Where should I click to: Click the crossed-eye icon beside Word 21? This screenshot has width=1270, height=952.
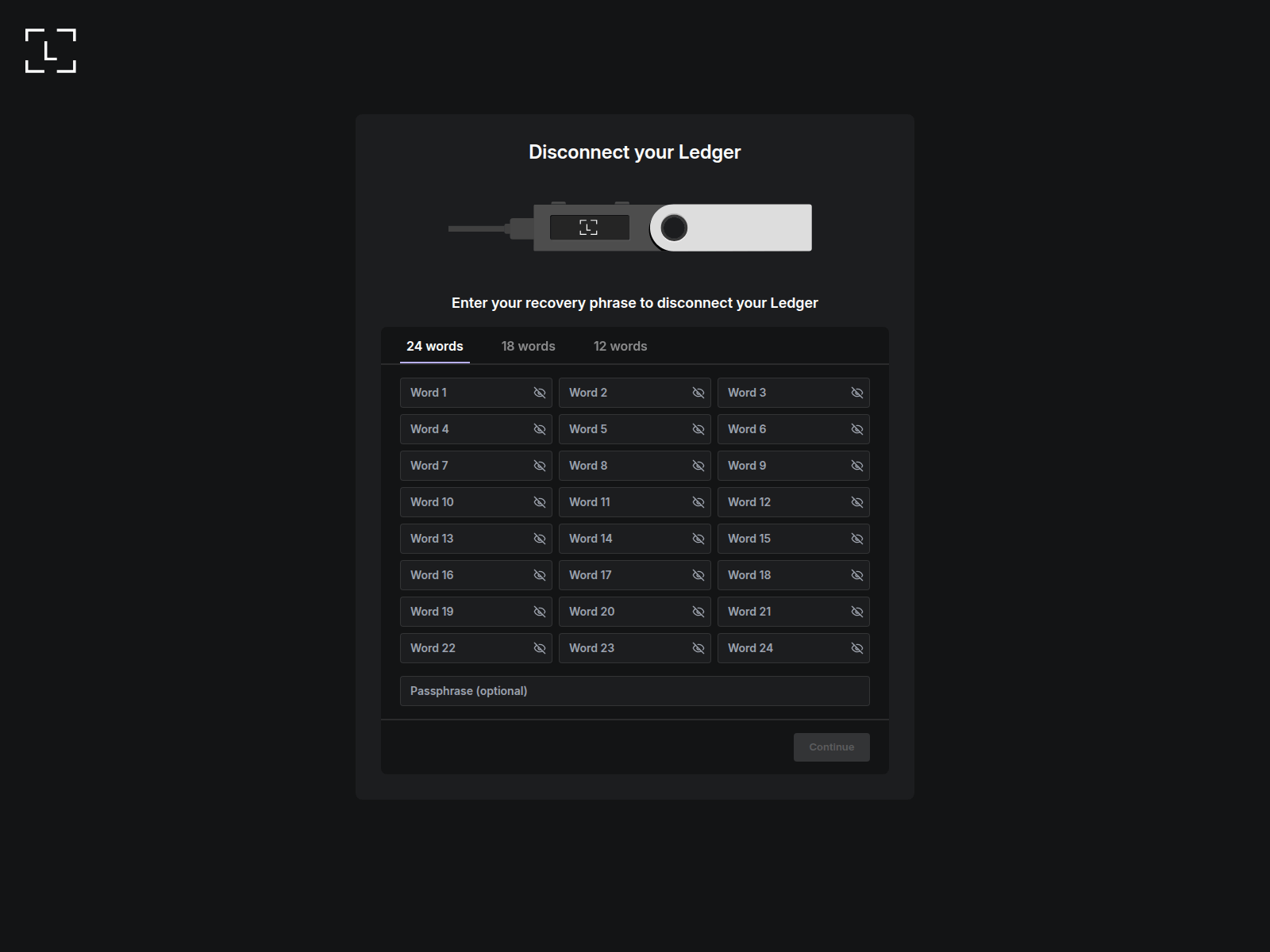(856, 611)
